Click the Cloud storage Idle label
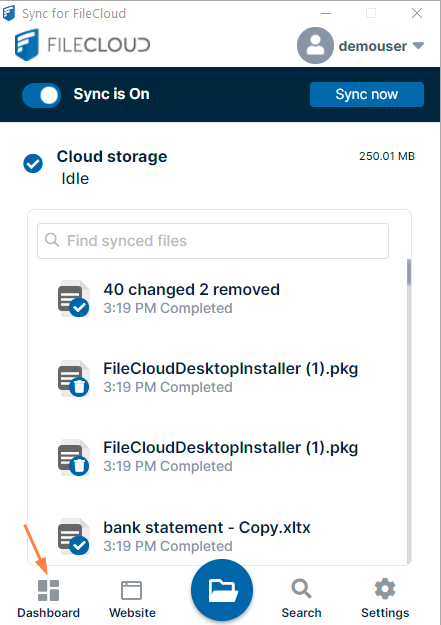The image size is (441, 625). pos(75,179)
